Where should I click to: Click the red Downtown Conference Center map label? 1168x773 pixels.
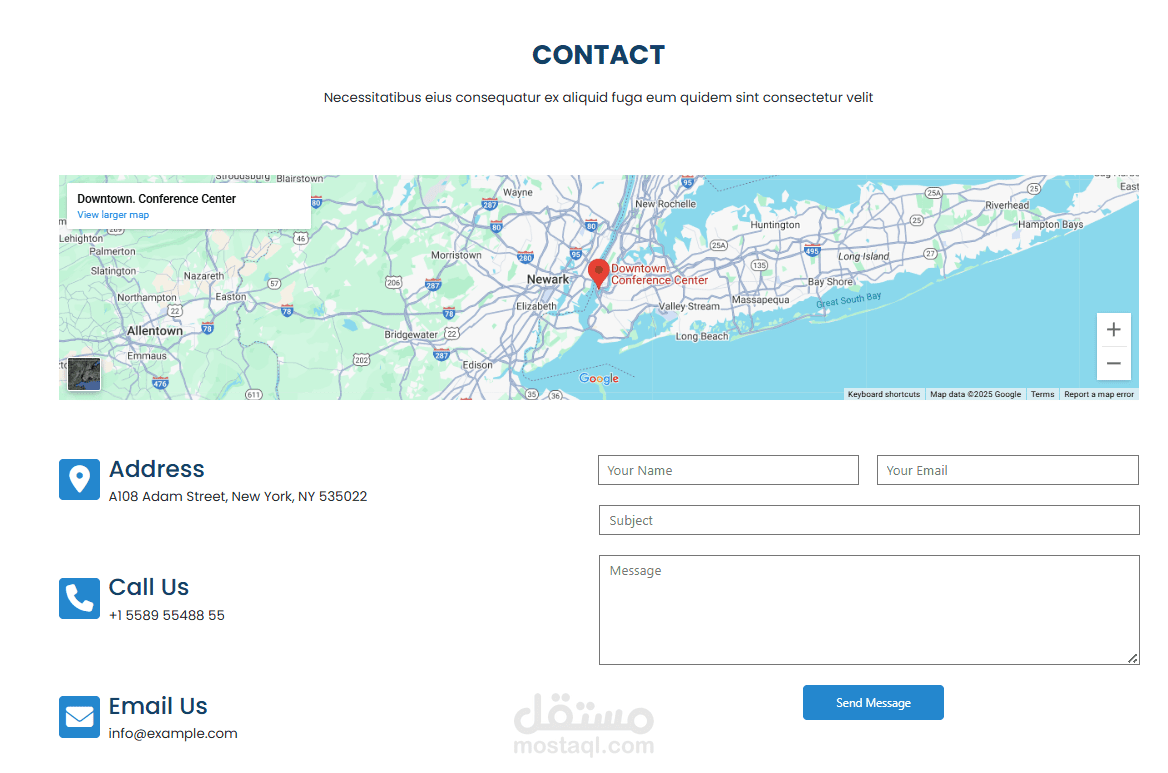click(x=659, y=274)
